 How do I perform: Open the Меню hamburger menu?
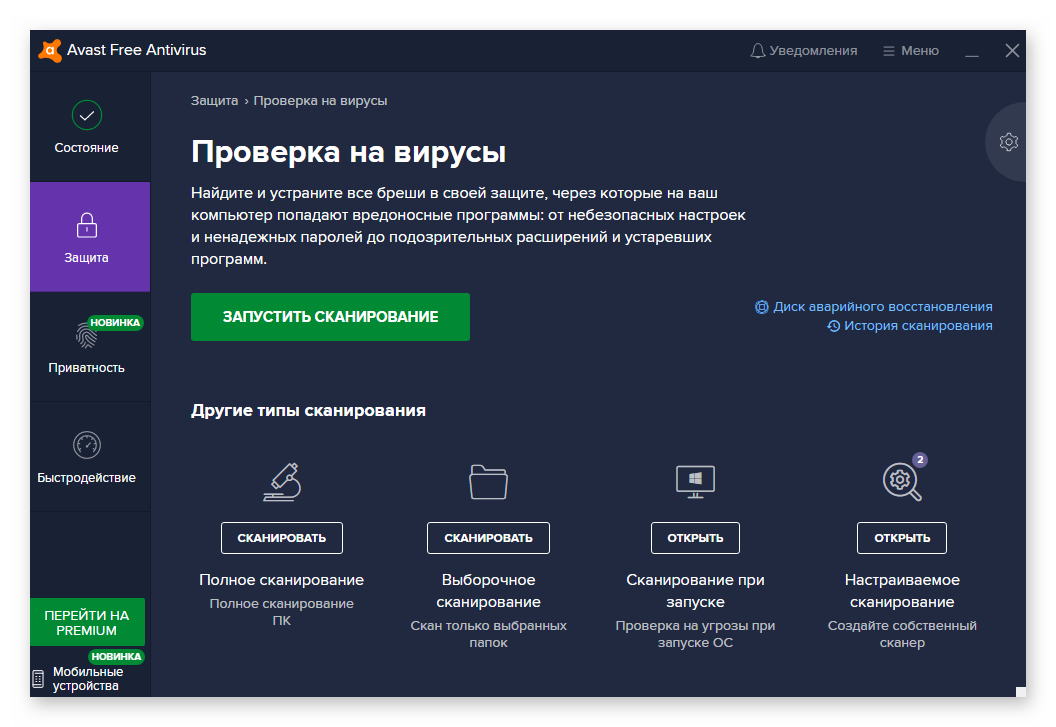point(911,51)
